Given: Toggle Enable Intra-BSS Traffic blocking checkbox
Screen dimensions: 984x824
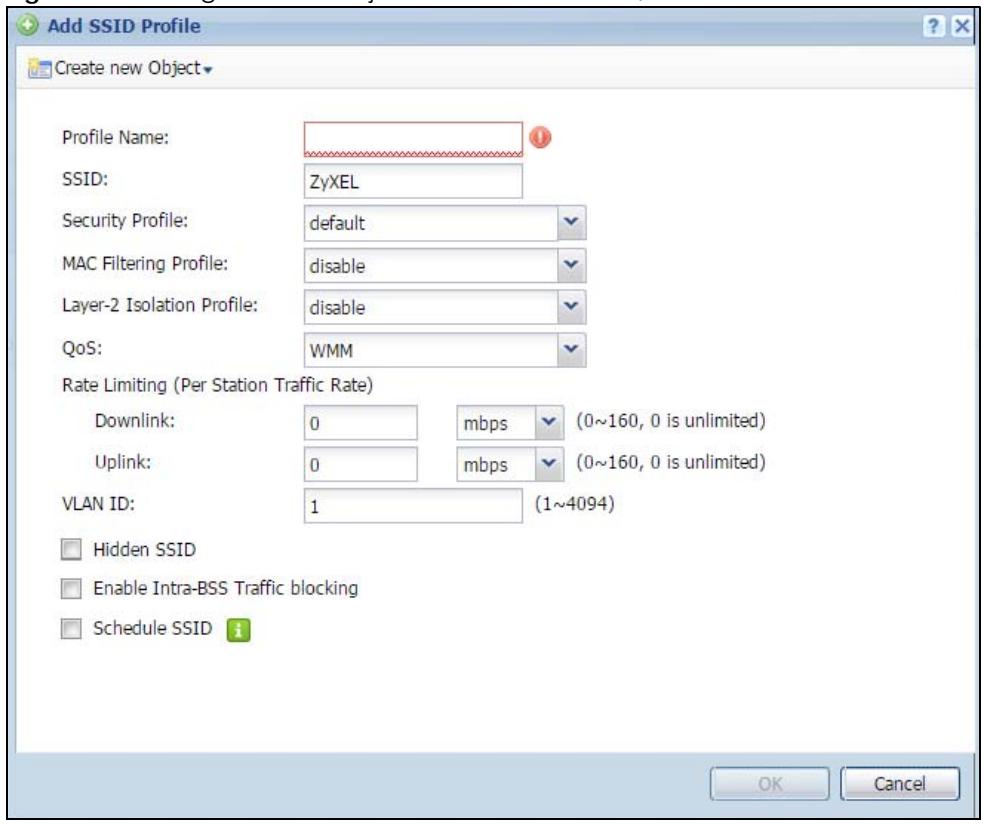Looking at the screenshot, I should click(x=71, y=589).
